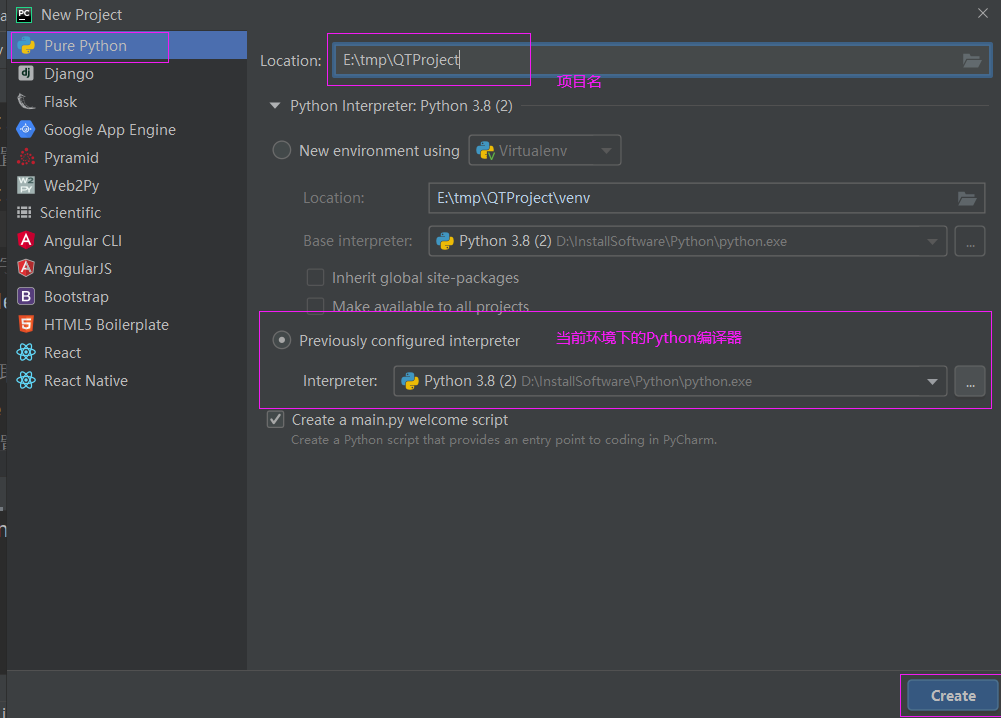The image size is (1001, 718).
Task: Select React Native in project type list
Action: coord(127,381)
